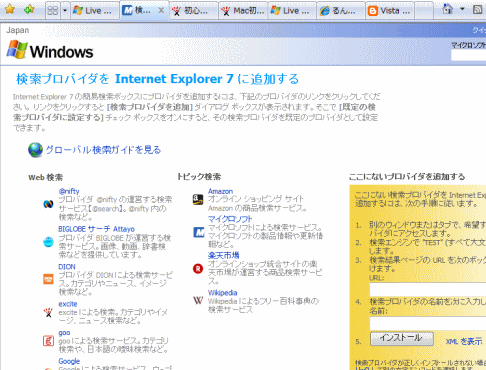The height and width of the screenshot is (370, 486).
Task: Add DION search provider link
Action: click(x=67, y=267)
